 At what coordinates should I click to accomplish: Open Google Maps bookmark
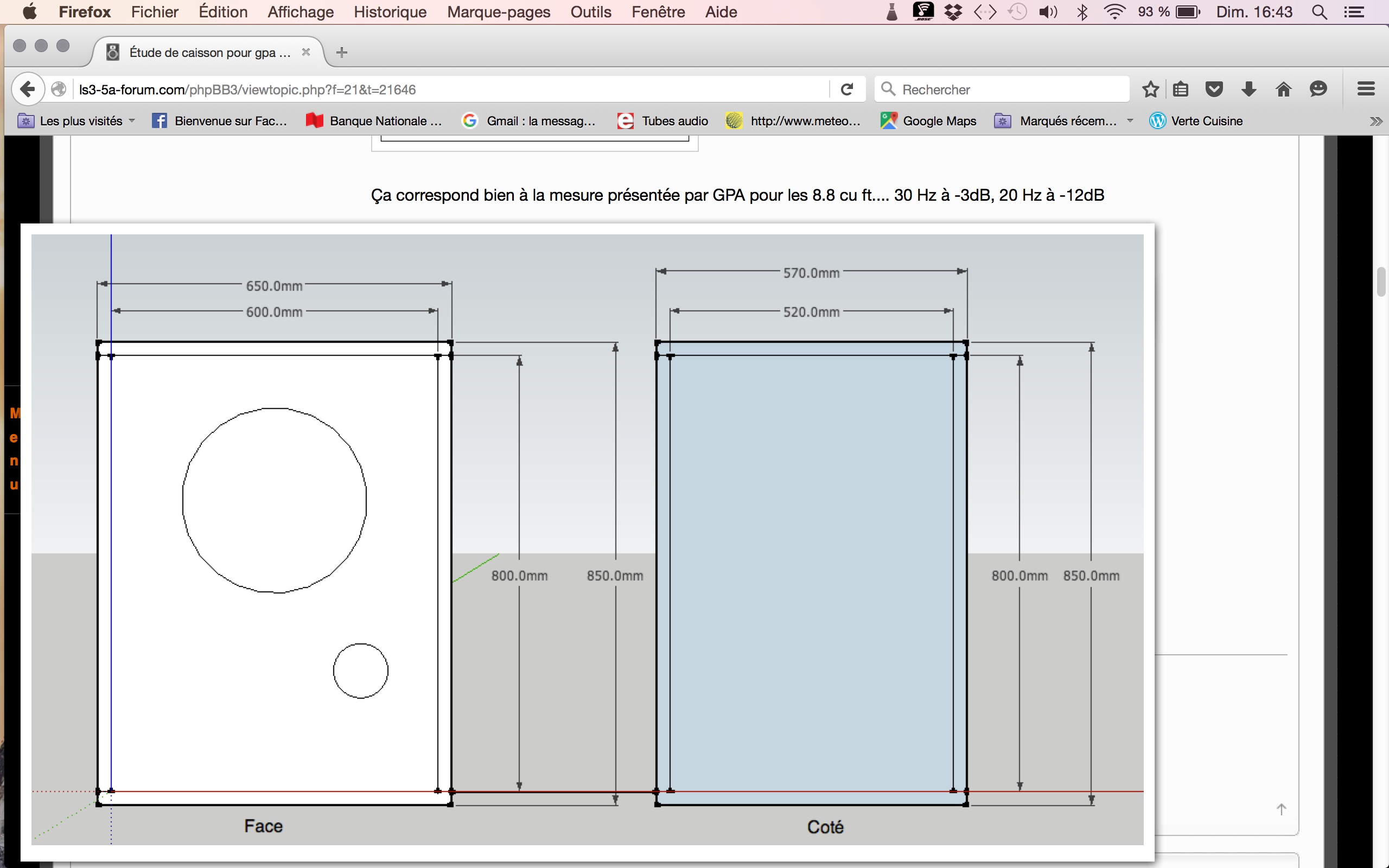click(928, 120)
